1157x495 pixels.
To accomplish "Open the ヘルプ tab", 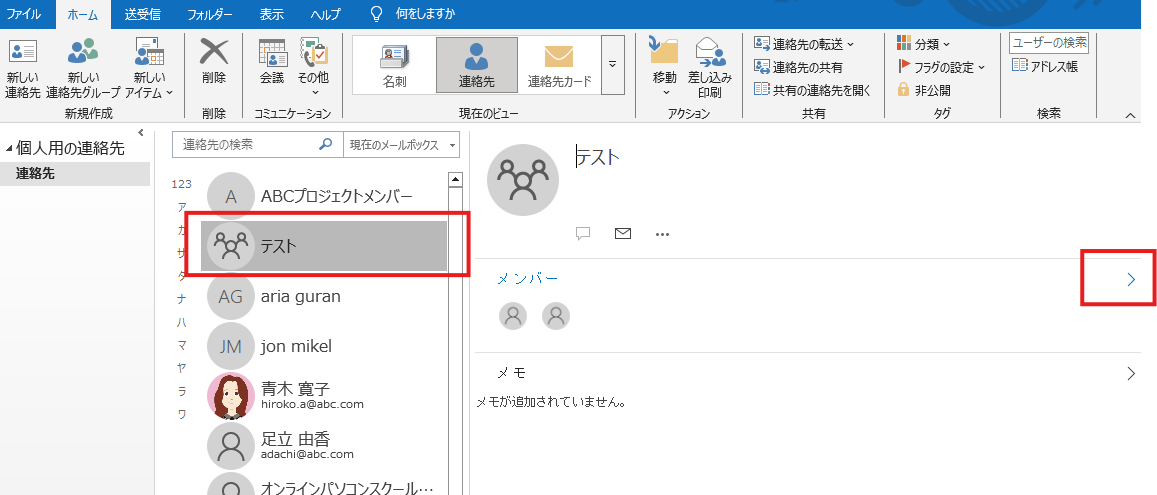I will (325, 14).
